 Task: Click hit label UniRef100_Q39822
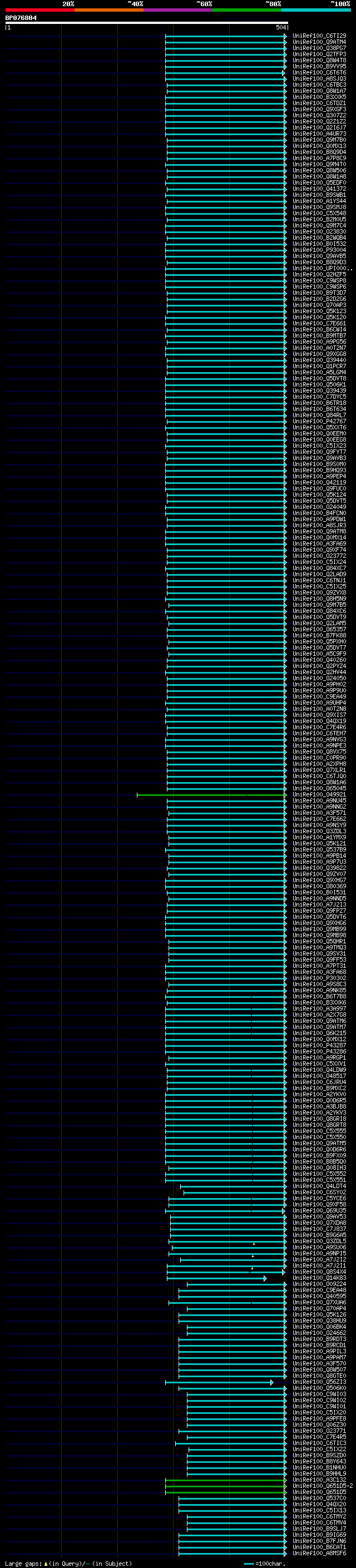319,868
